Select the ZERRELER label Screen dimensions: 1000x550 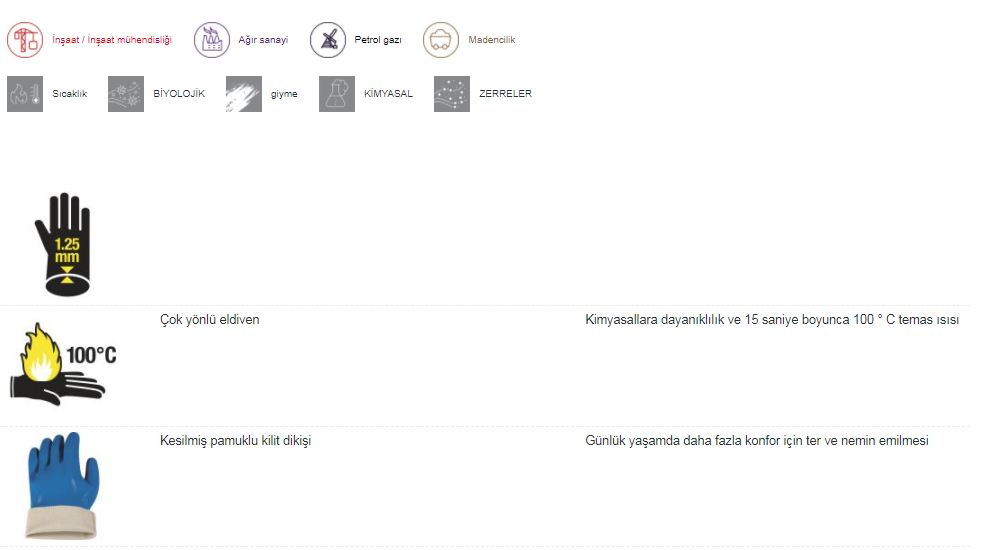[505, 93]
